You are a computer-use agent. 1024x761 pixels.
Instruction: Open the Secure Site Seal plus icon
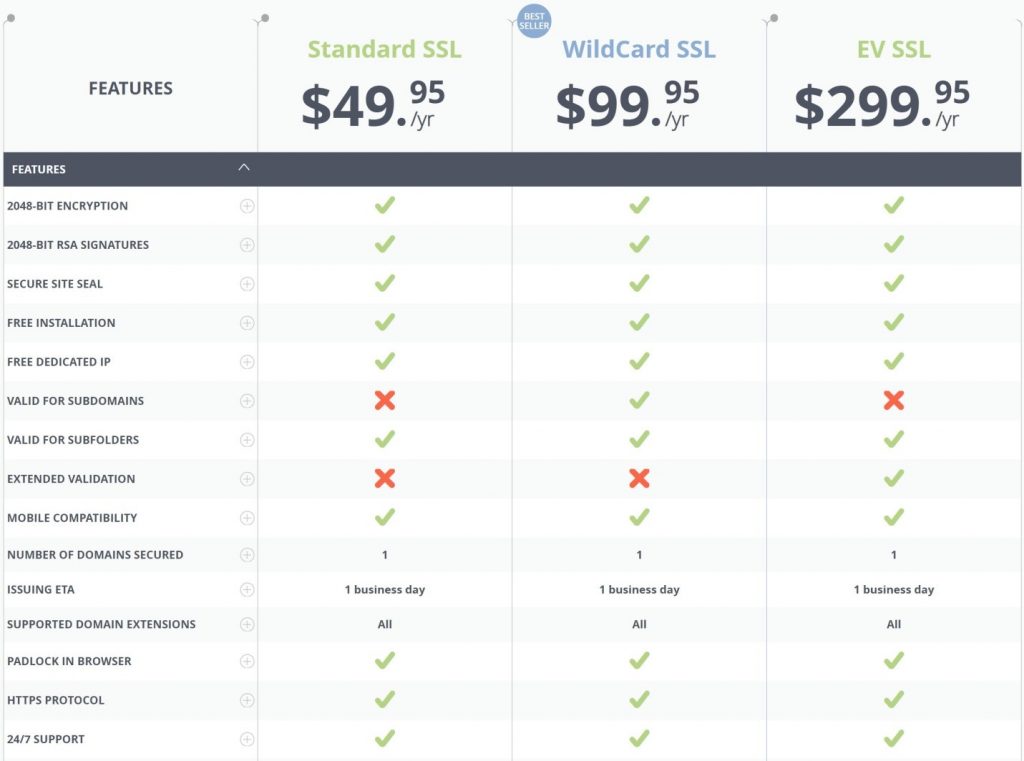(247, 283)
